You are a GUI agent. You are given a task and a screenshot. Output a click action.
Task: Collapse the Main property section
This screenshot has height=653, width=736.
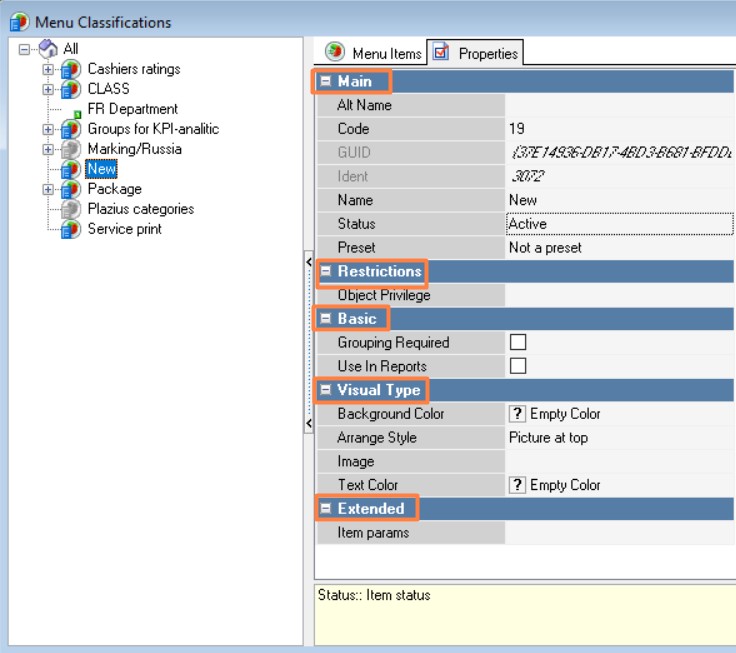325,81
